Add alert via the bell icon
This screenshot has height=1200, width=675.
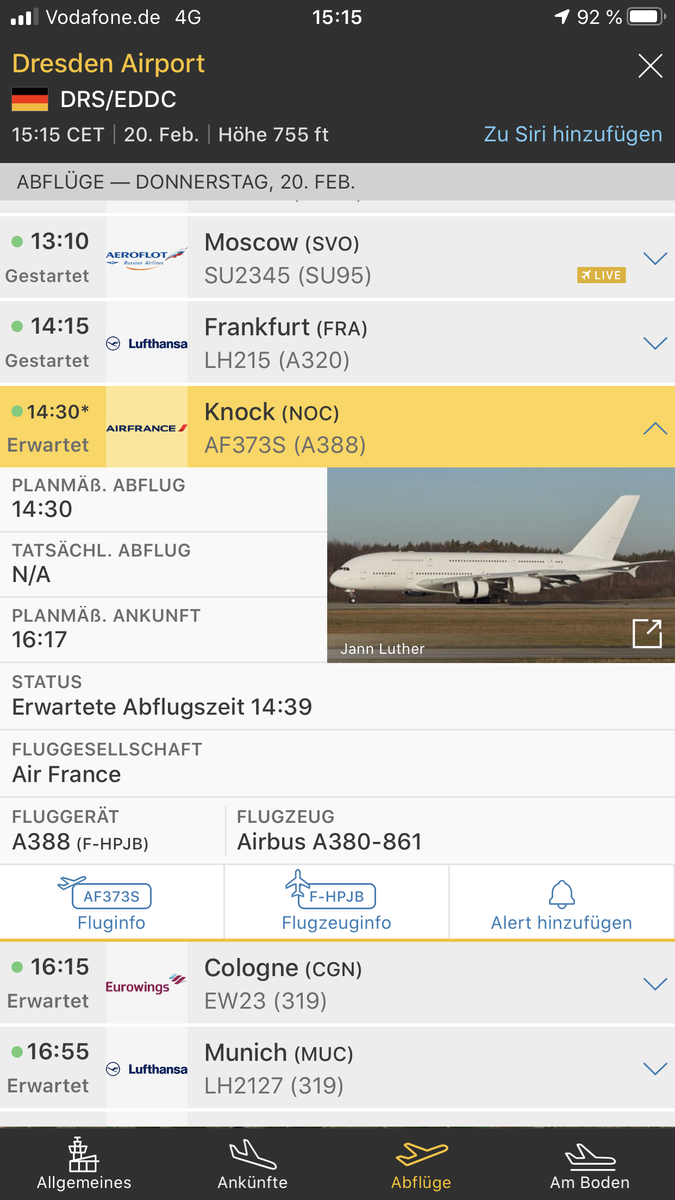[562, 902]
